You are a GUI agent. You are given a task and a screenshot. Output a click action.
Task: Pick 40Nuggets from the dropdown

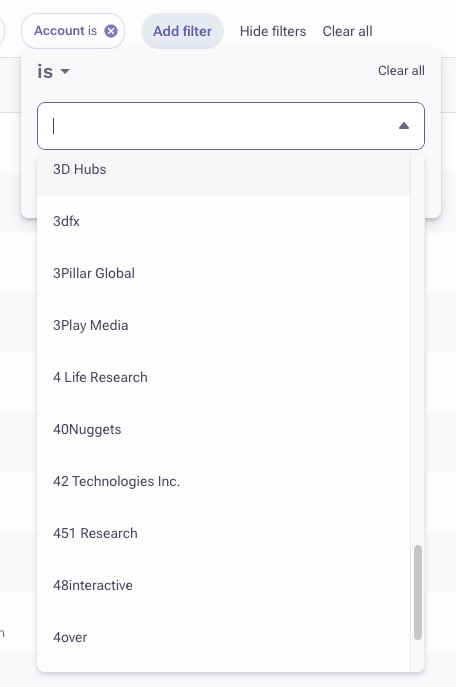coord(223,429)
